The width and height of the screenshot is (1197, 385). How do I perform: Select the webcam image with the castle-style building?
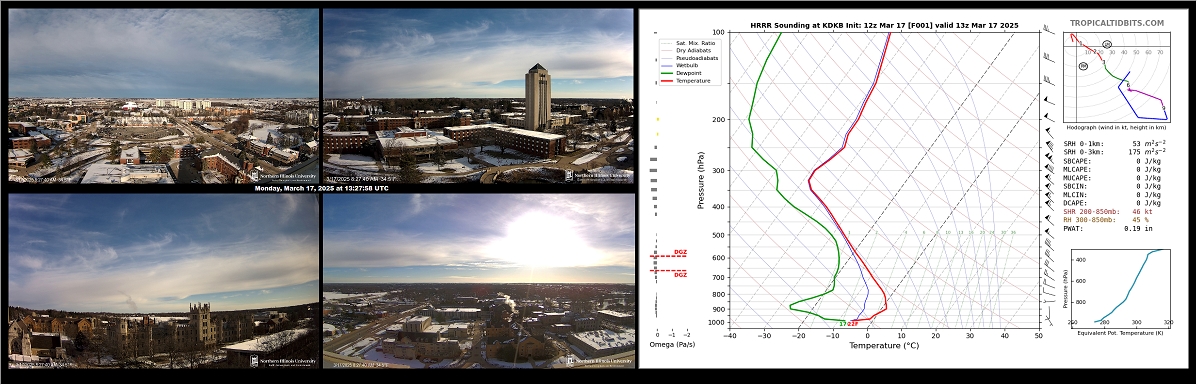click(163, 281)
